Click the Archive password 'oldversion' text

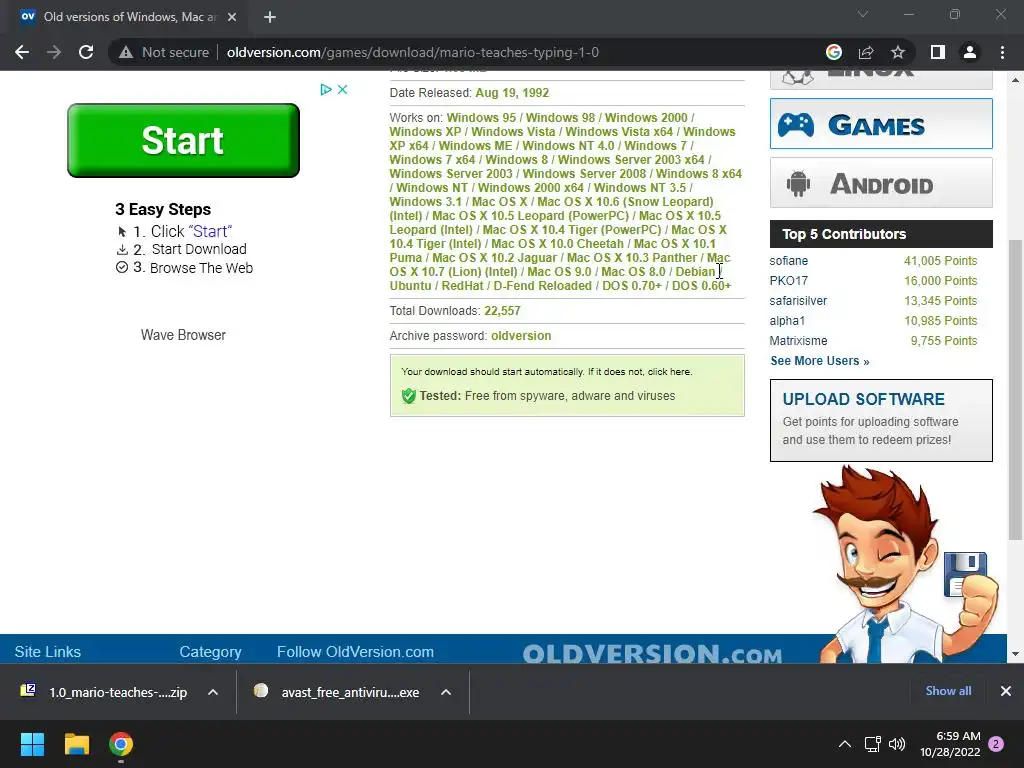(521, 336)
